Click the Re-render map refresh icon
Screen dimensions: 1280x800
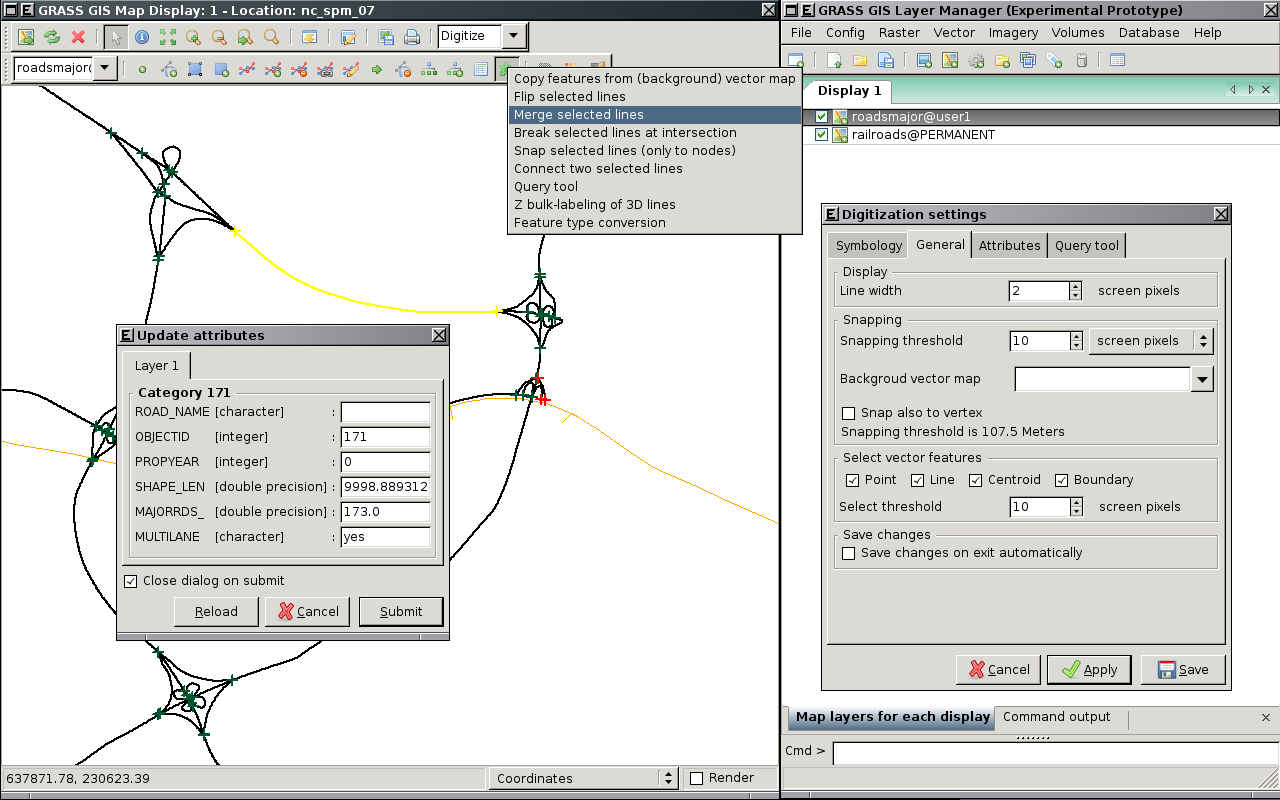52,37
